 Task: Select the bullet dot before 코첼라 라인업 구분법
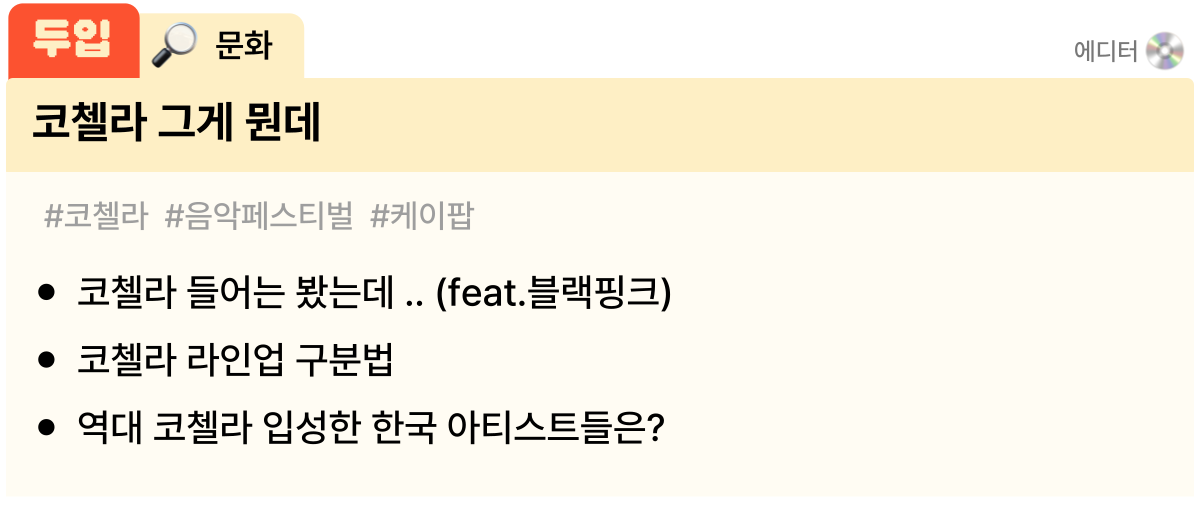click(45, 361)
